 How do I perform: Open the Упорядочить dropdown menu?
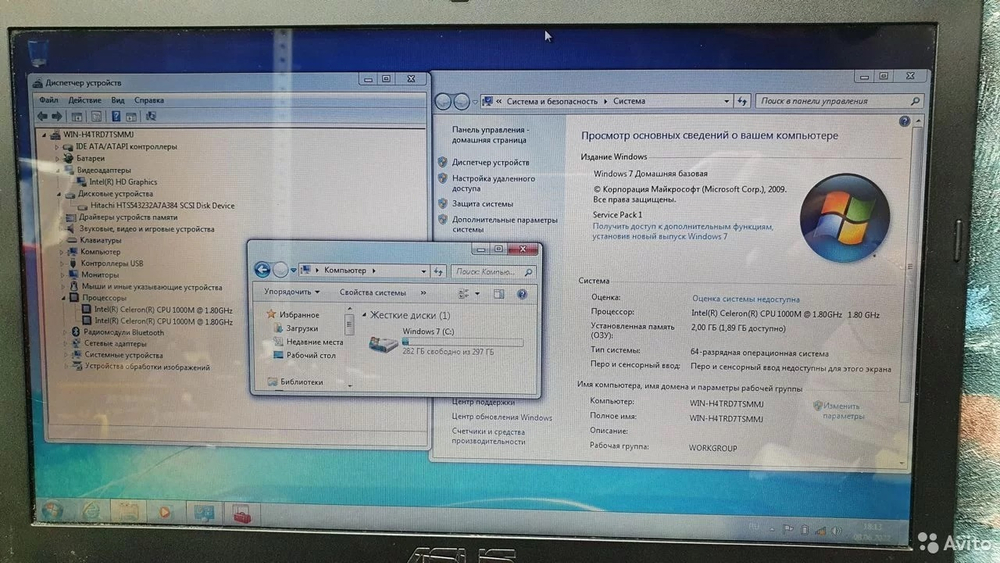click(x=291, y=292)
